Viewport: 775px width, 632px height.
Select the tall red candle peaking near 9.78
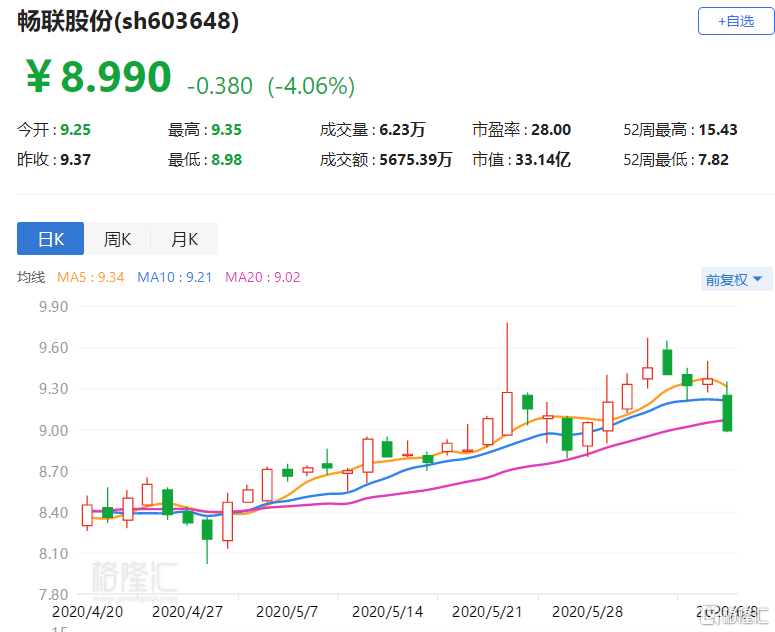[x=507, y=414]
